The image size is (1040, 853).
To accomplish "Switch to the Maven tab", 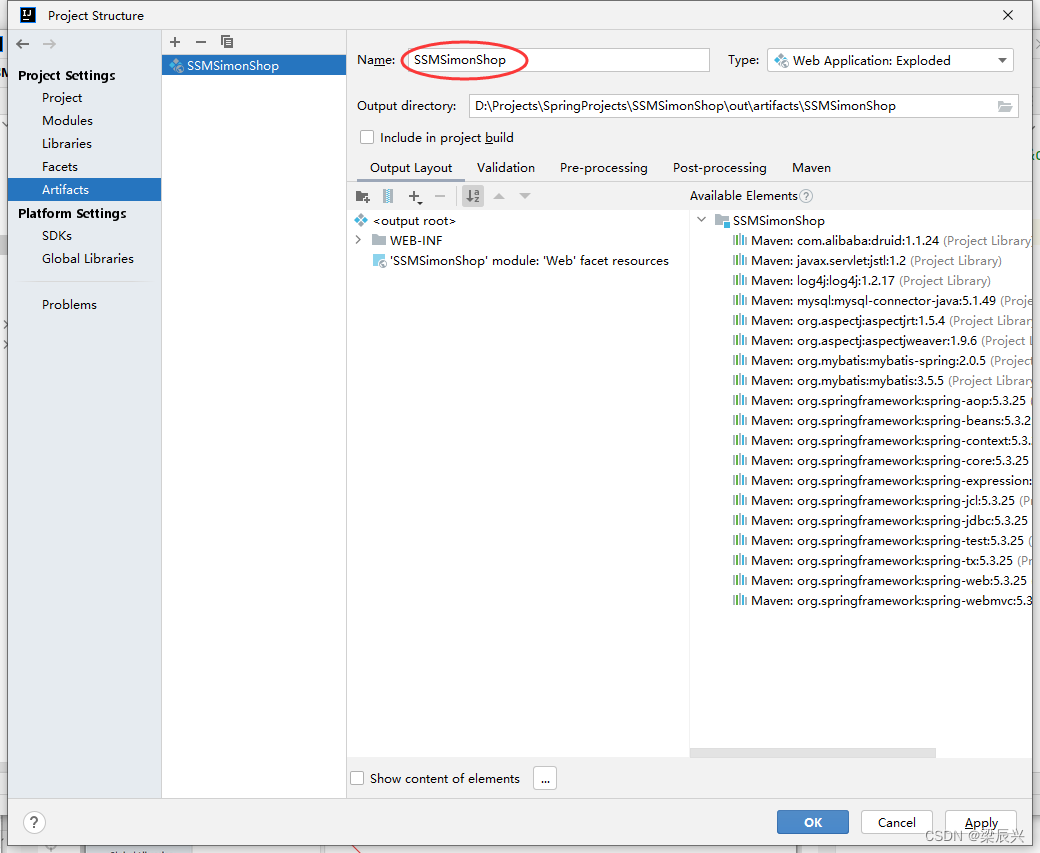I will pos(811,168).
